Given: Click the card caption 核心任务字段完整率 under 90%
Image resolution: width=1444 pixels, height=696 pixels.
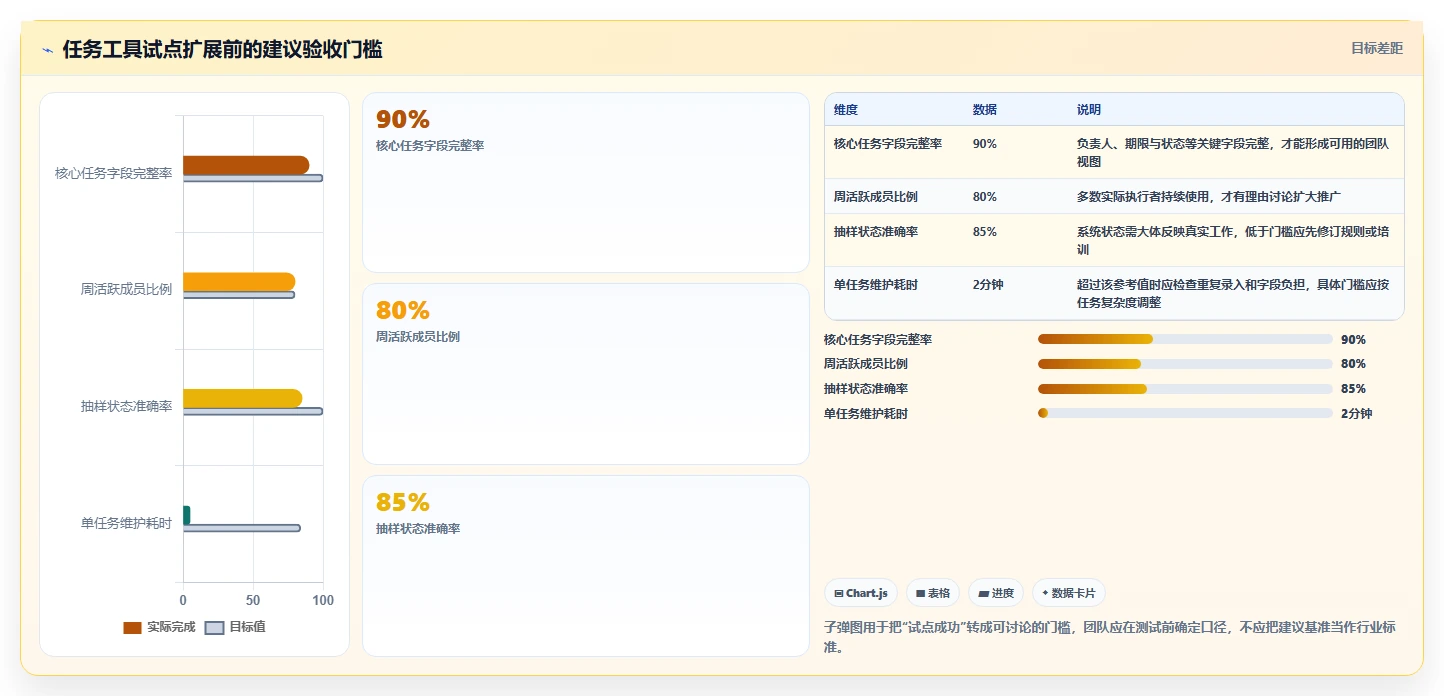Looking at the screenshot, I should tap(430, 146).
